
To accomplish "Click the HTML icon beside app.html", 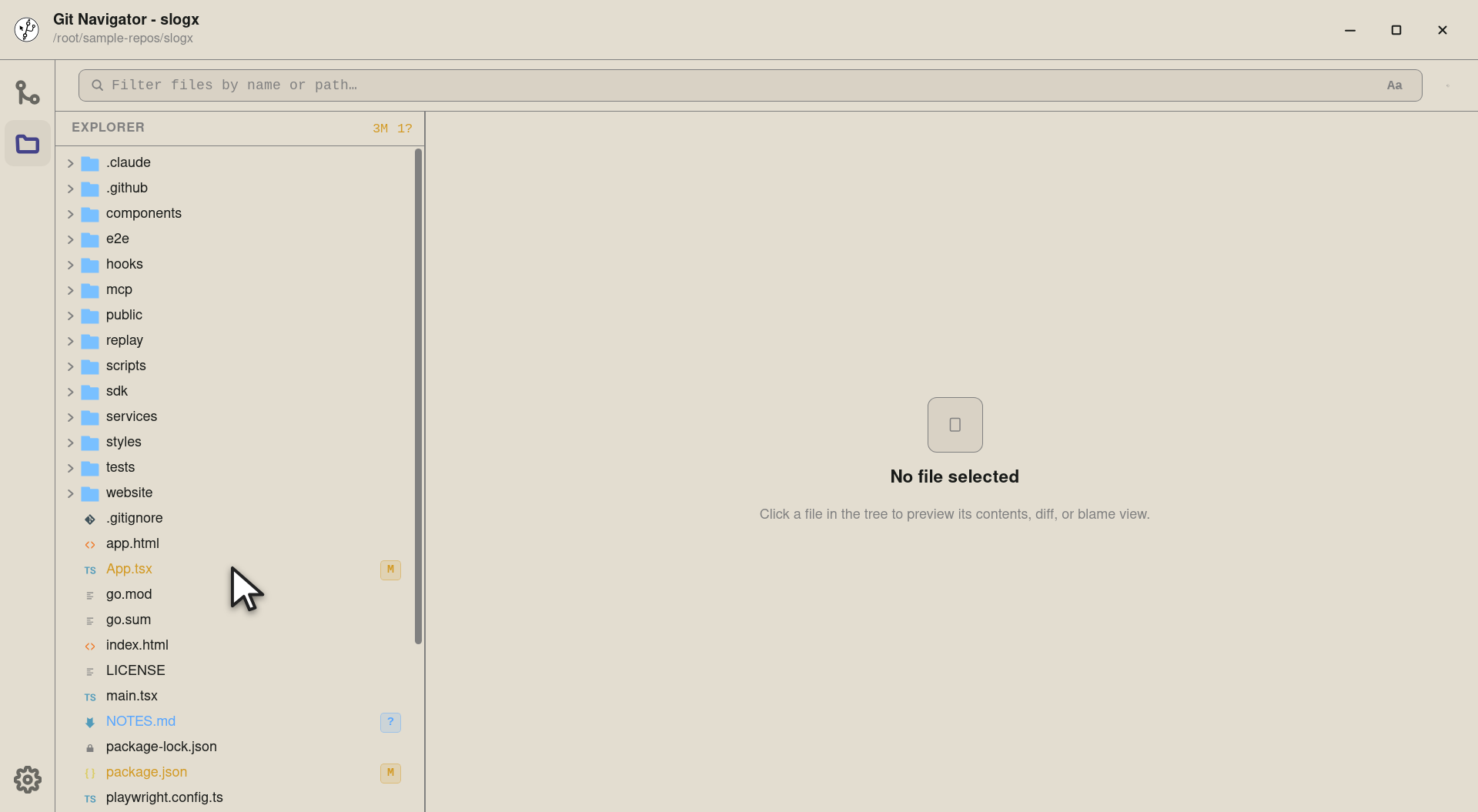I will coord(90,544).
